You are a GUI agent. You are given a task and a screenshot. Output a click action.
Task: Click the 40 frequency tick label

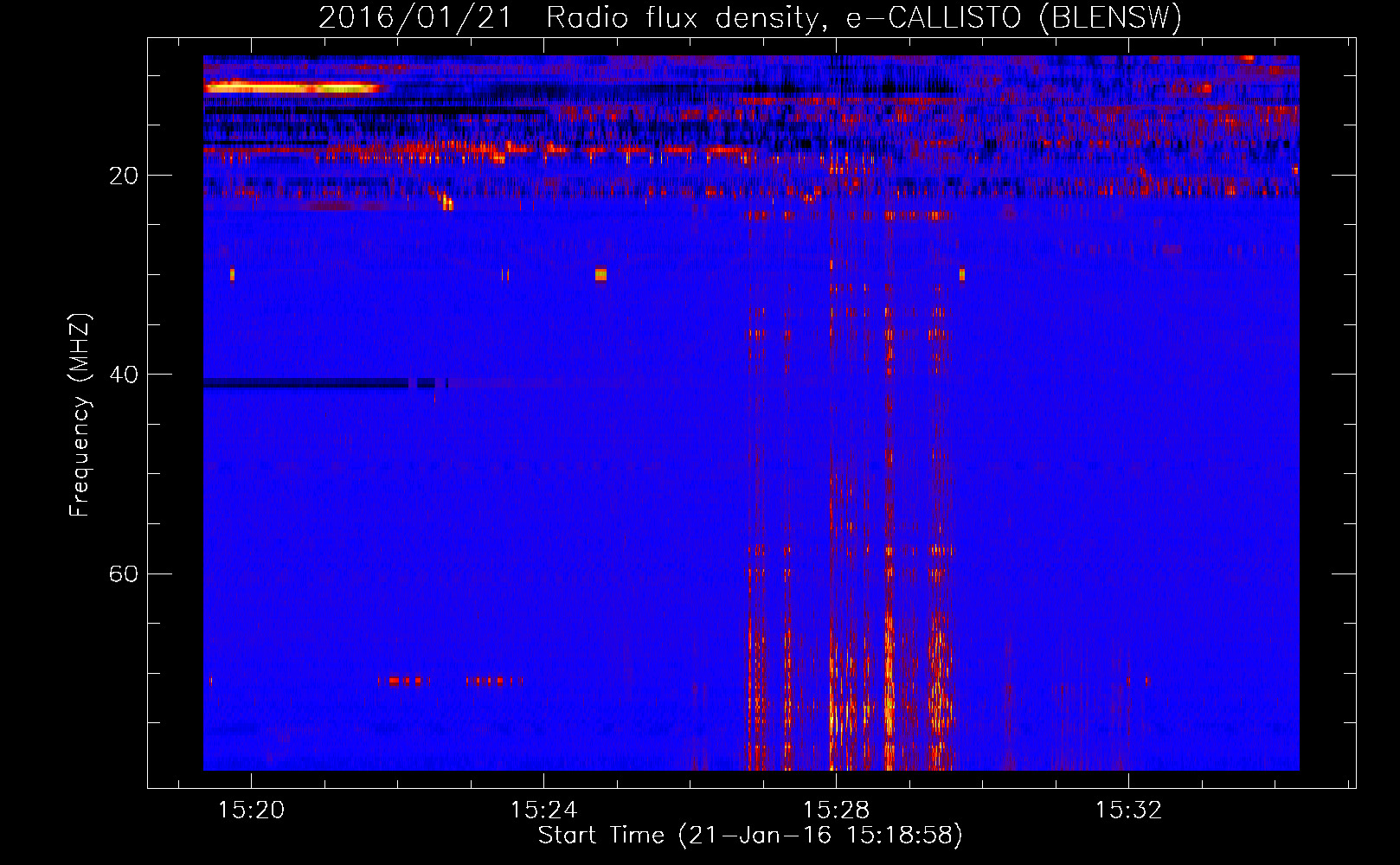(x=124, y=375)
